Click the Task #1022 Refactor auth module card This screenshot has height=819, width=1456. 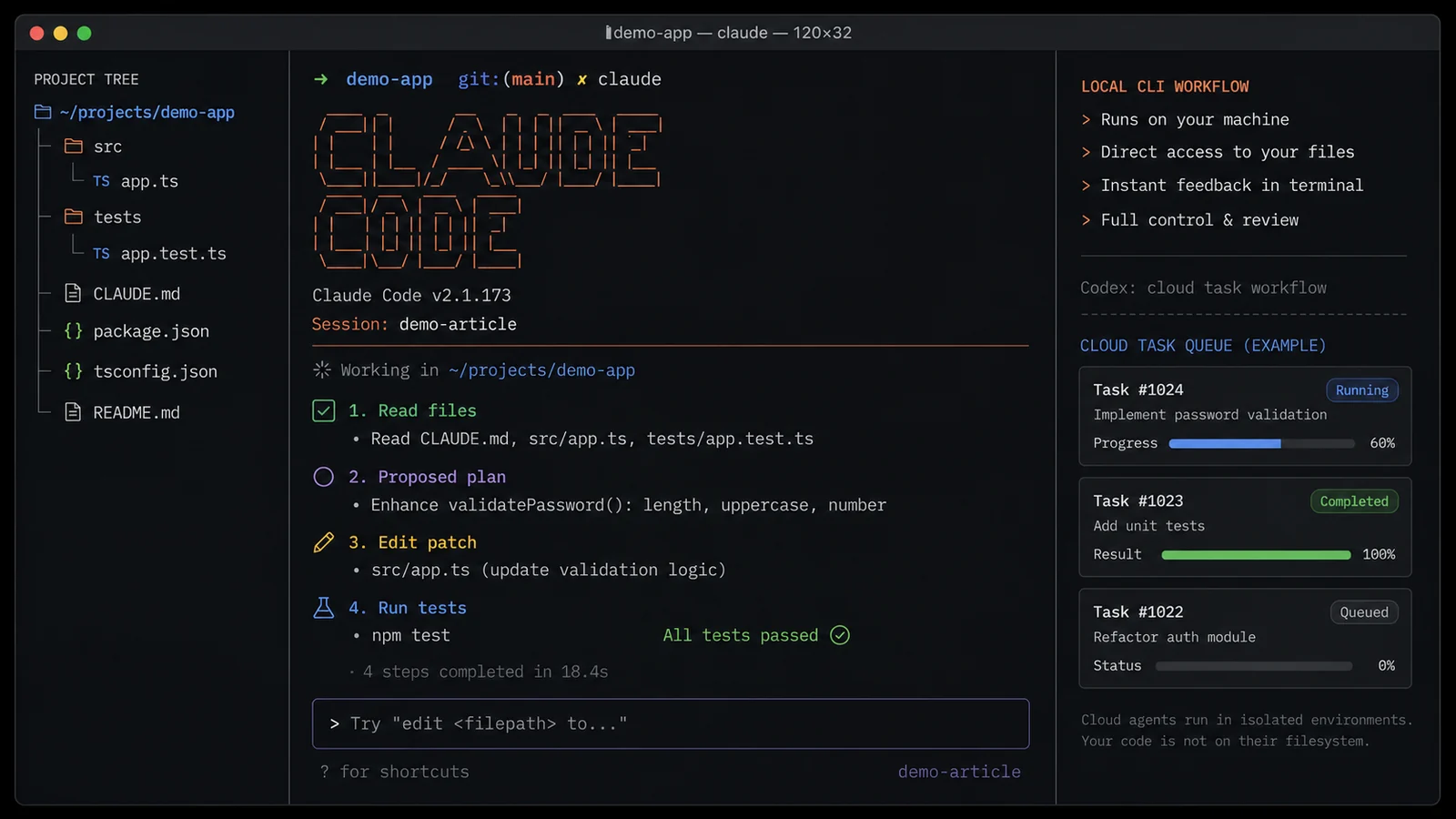pos(1245,638)
